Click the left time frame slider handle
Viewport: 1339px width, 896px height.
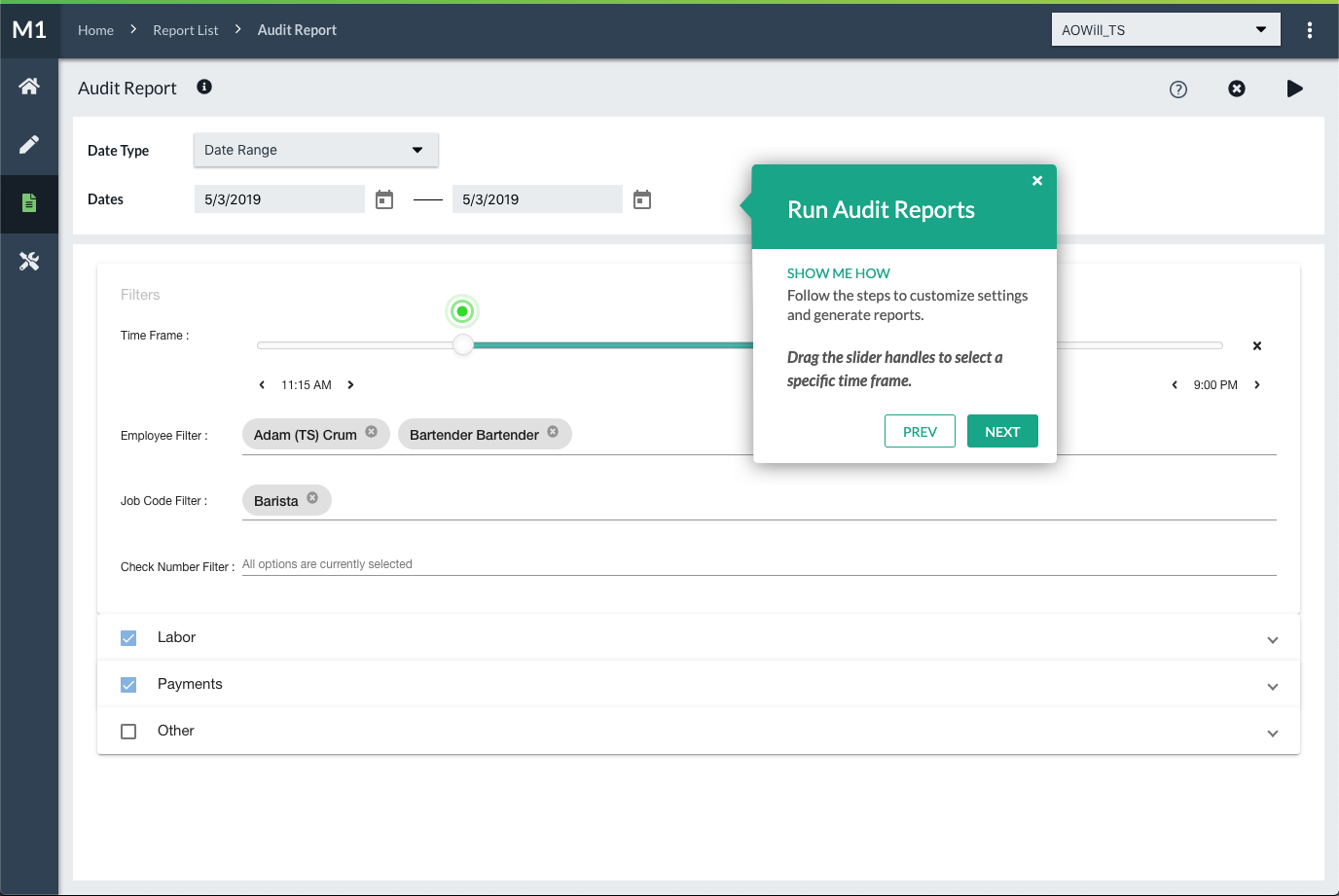click(463, 345)
